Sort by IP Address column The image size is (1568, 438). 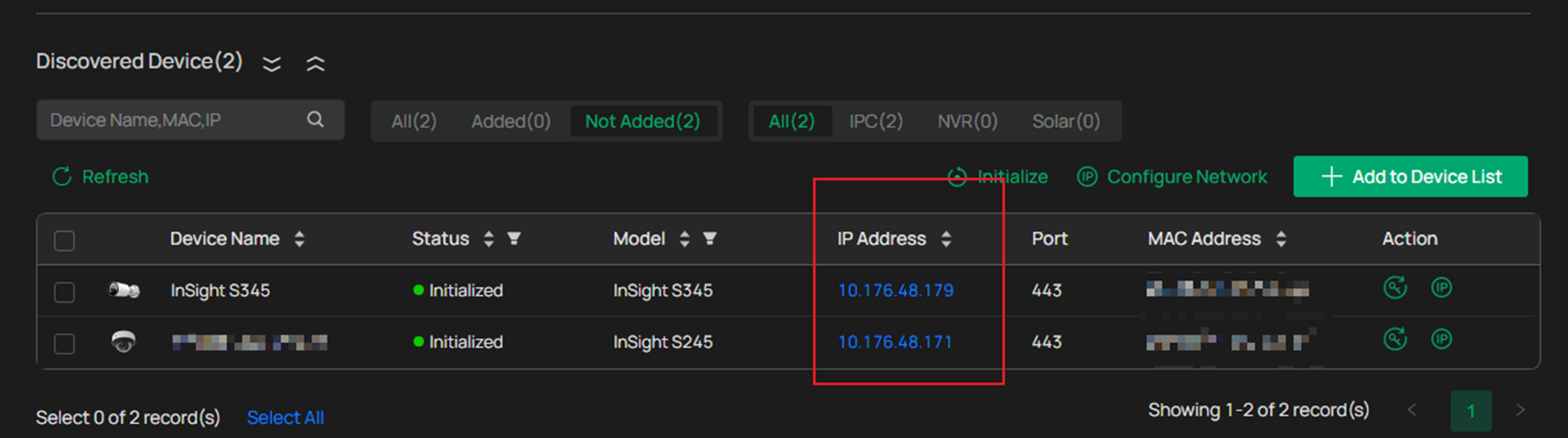946,239
